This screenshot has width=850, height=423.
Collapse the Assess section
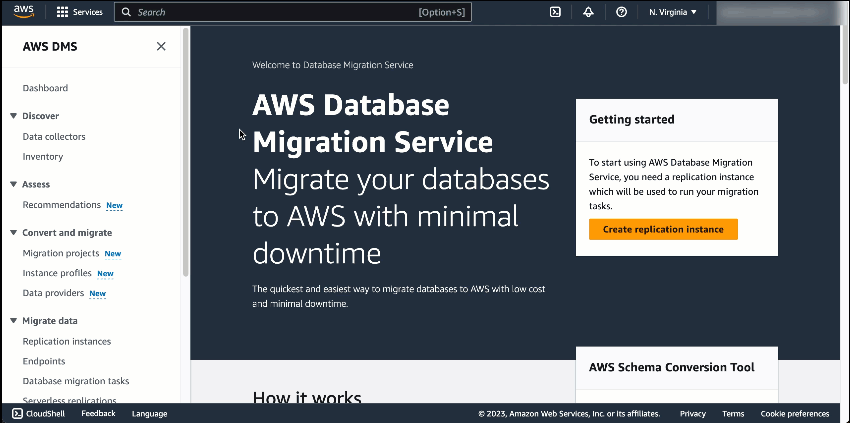(x=14, y=184)
